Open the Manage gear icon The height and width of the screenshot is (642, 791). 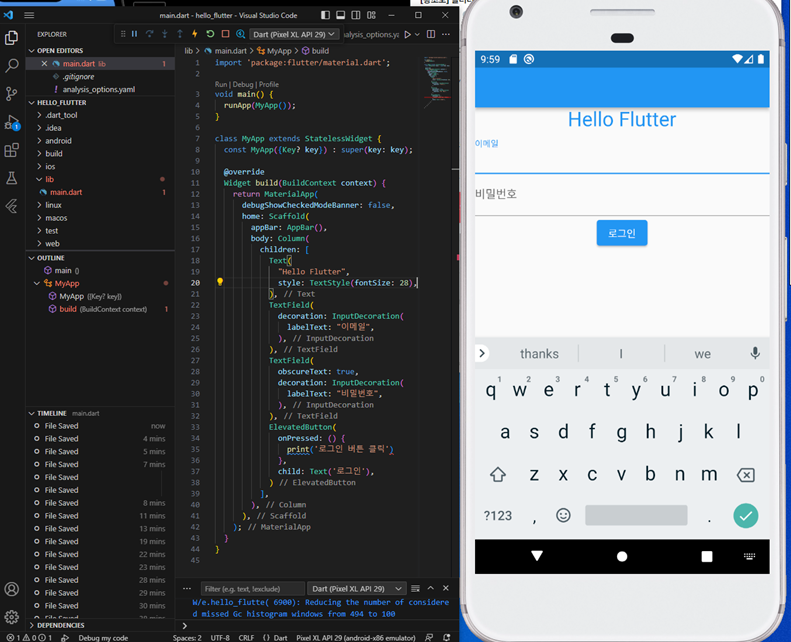point(11,616)
